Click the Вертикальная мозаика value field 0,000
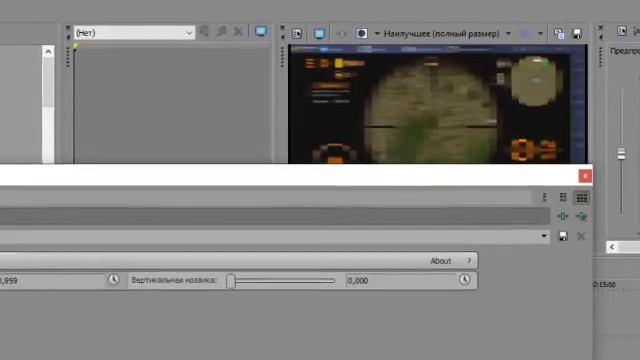The width and height of the screenshot is (640, 360). point(401,280)
